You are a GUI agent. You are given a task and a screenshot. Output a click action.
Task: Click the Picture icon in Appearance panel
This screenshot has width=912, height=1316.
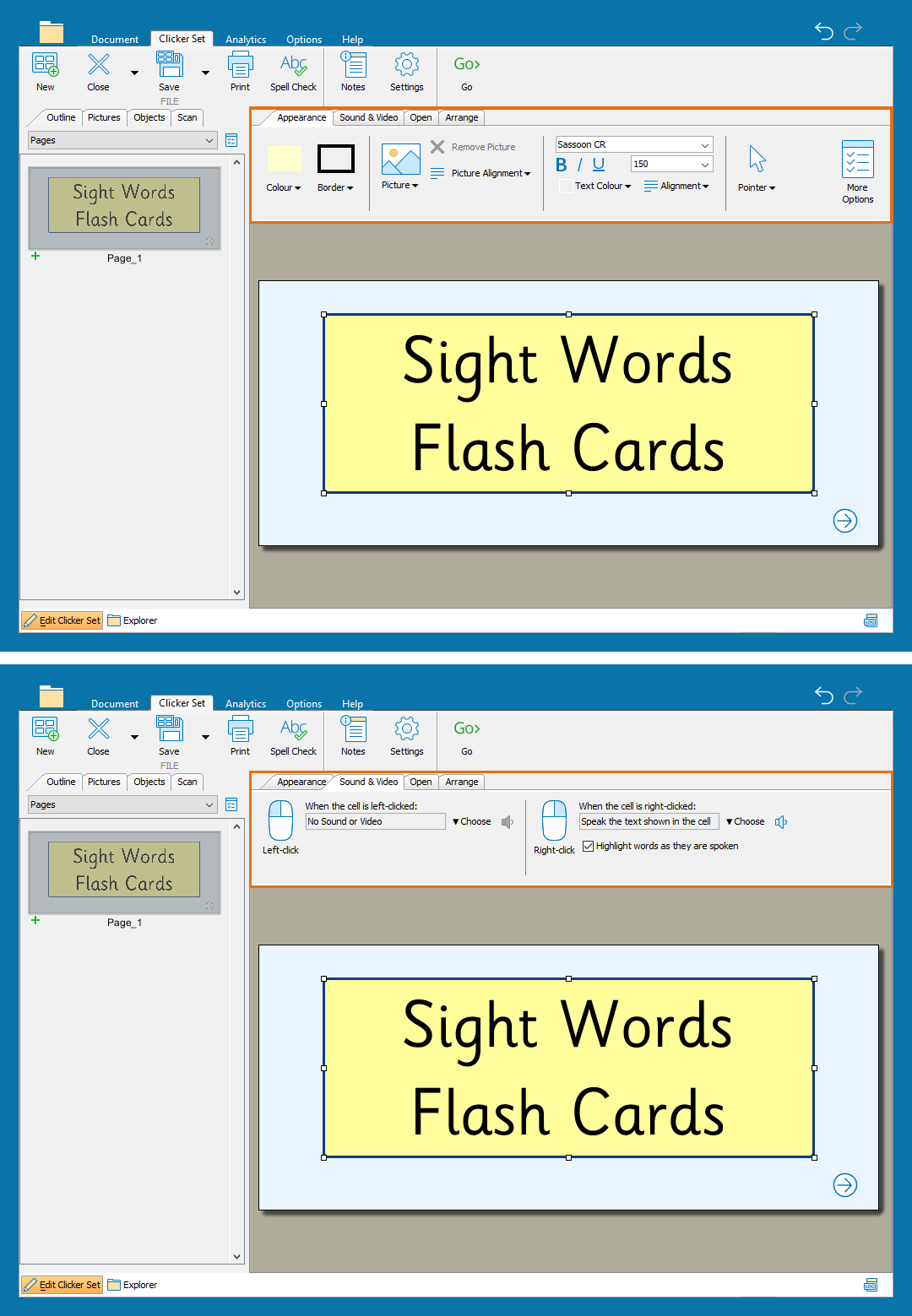[x=400, y=160]
